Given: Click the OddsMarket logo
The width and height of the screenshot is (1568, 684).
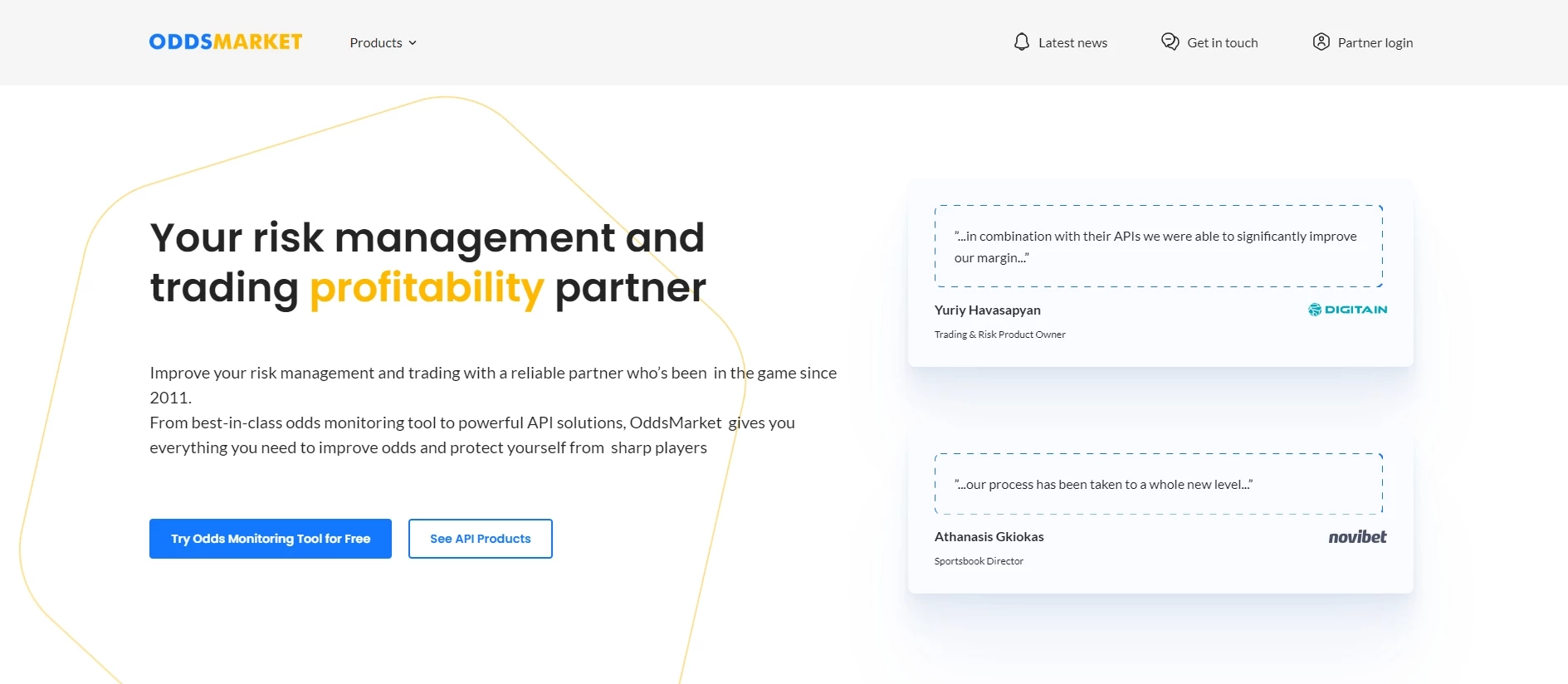Looking at the screenshot, I should pos(226,42).
